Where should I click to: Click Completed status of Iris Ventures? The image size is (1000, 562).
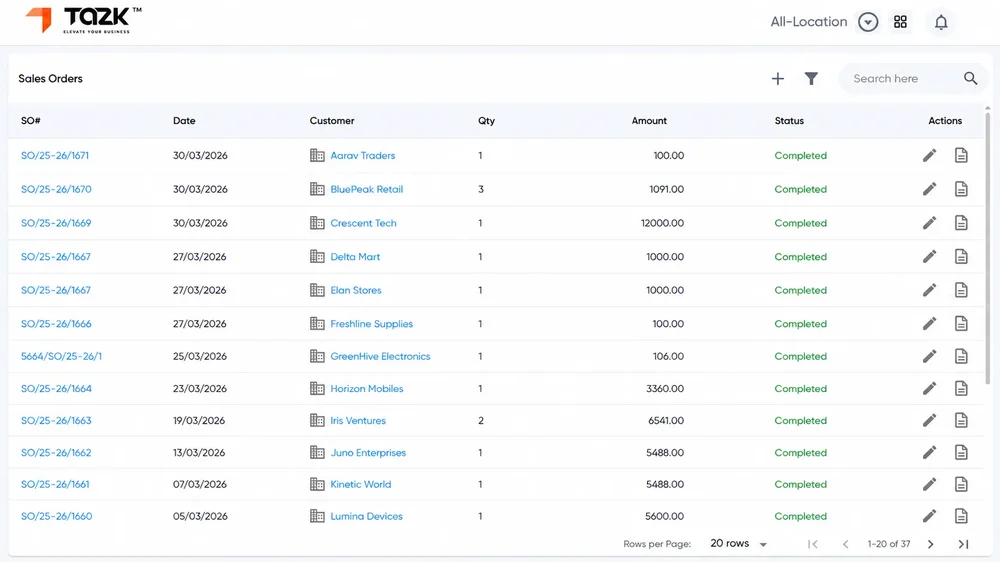click(x=800, y=420)
